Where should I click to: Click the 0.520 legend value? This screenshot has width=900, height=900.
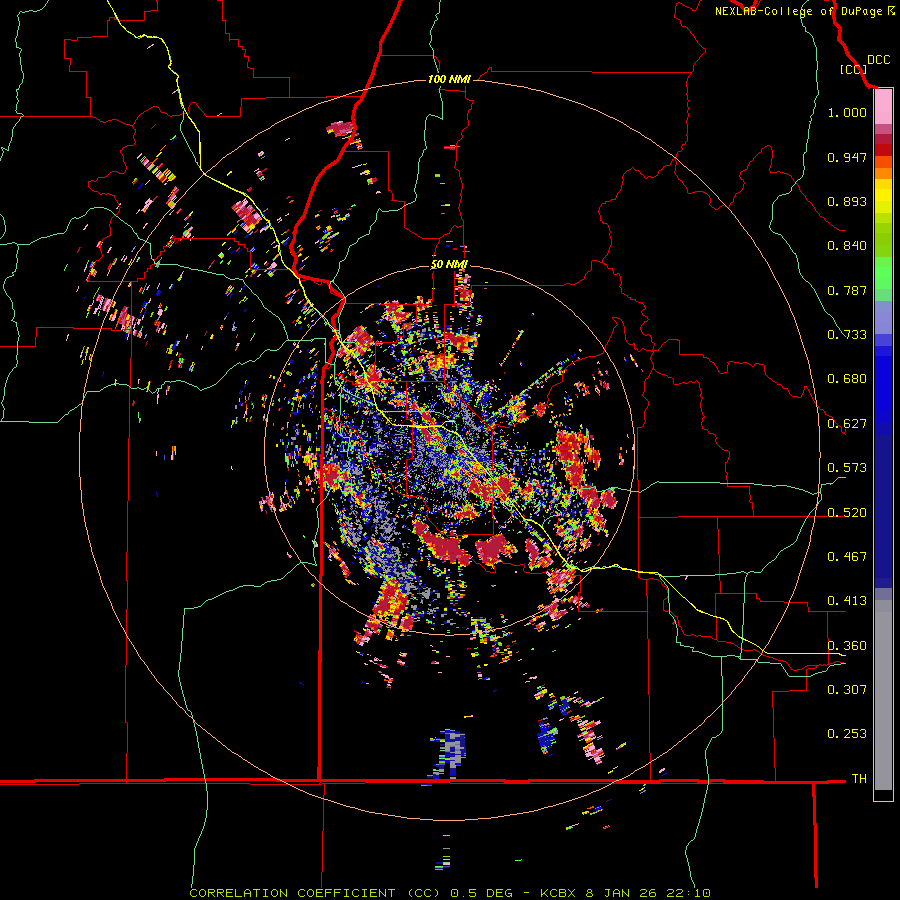(847, 513)
